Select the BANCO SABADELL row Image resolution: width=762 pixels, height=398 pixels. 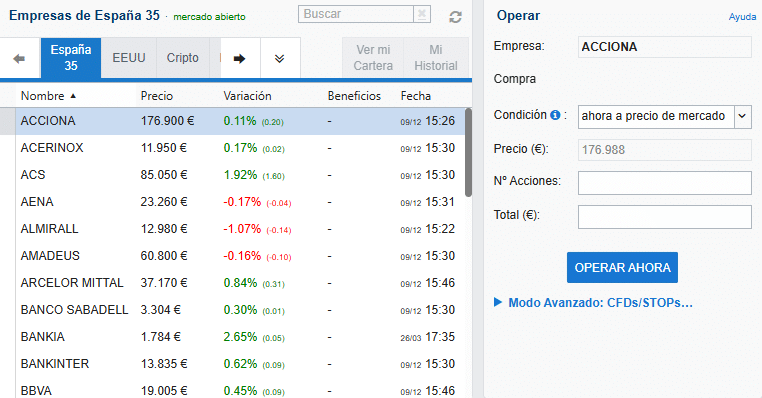pos(232,310)
